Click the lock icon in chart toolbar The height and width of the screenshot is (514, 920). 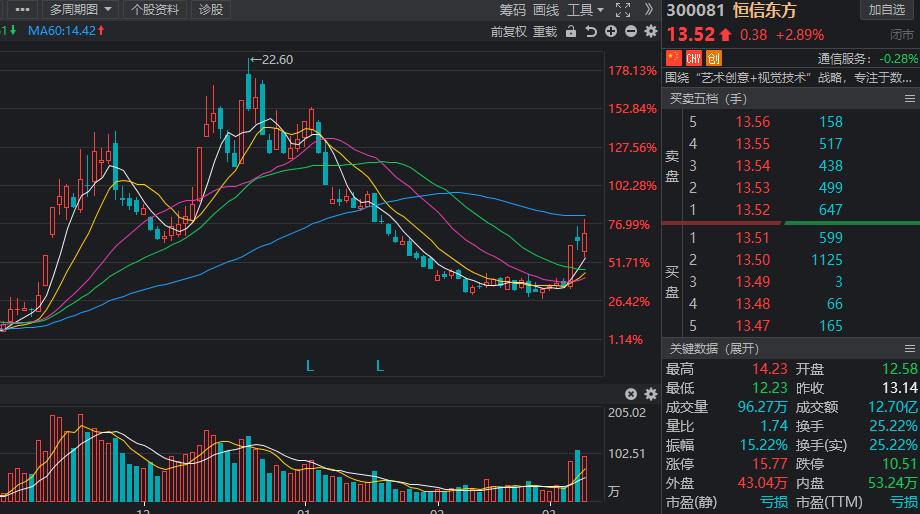coord(571,31)
